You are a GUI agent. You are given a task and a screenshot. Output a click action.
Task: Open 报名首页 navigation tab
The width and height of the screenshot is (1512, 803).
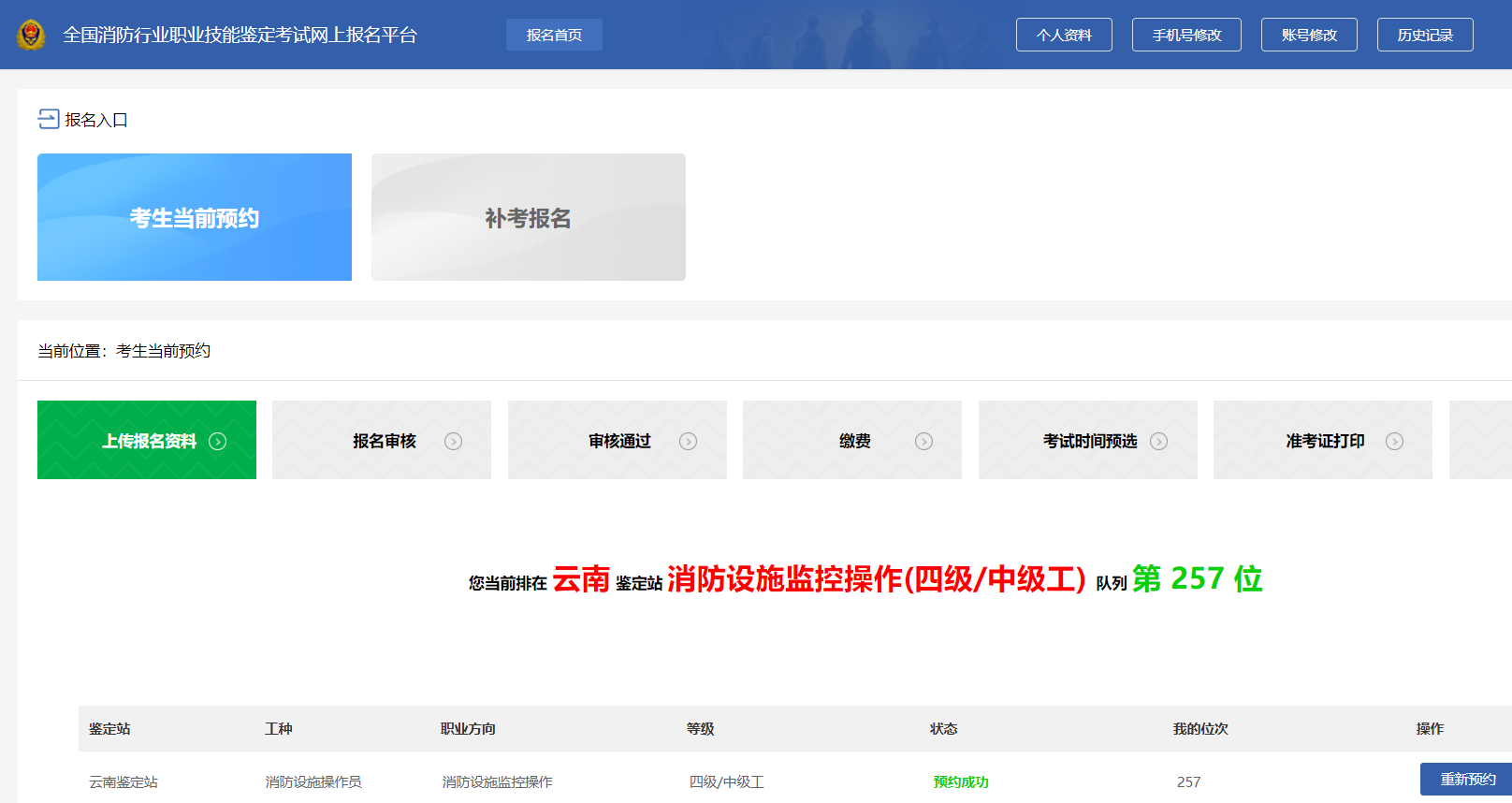[554, 35]
